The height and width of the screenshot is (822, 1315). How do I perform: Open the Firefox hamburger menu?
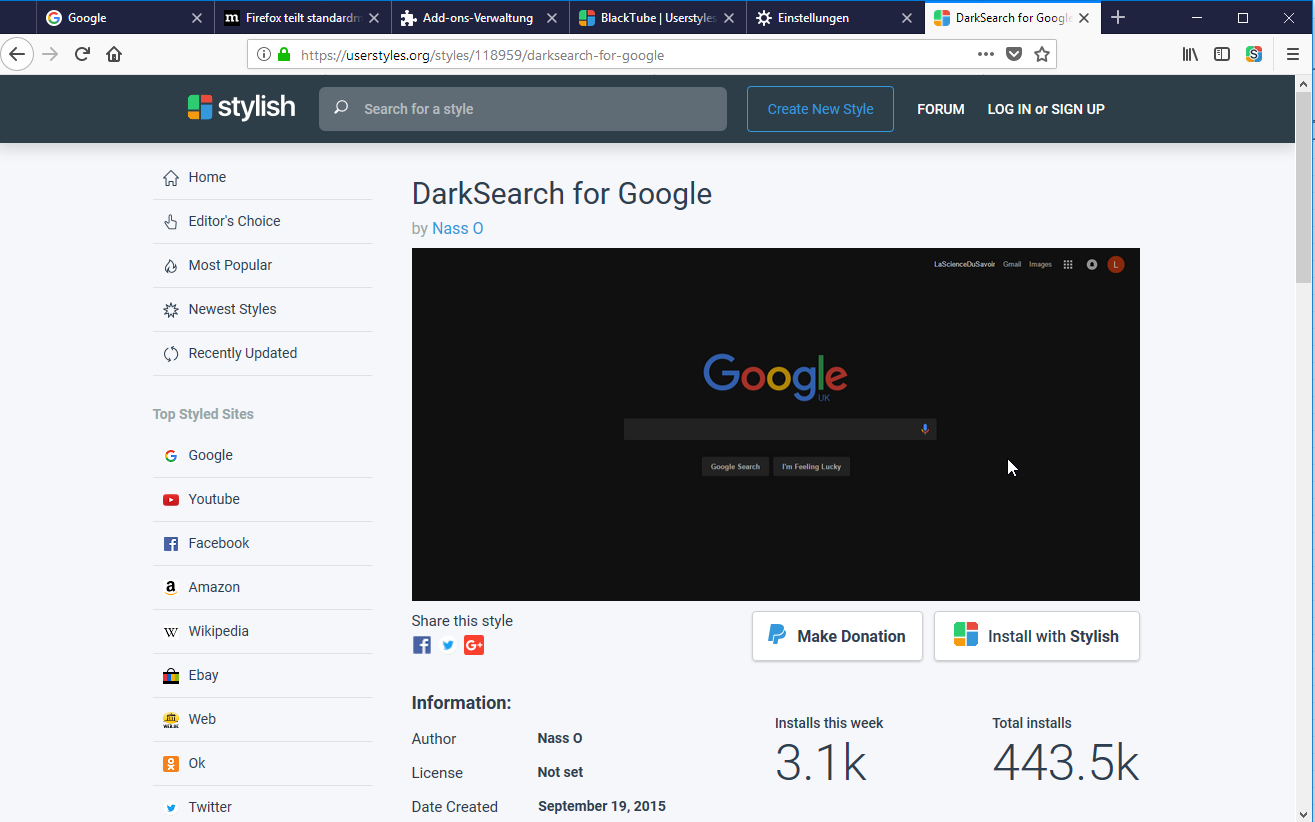1292,55
